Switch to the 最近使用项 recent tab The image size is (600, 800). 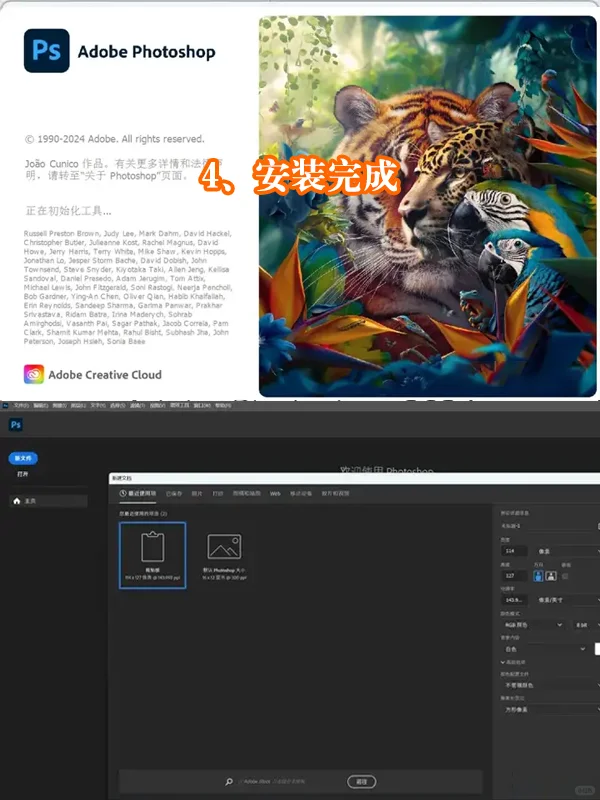(138, 494)
